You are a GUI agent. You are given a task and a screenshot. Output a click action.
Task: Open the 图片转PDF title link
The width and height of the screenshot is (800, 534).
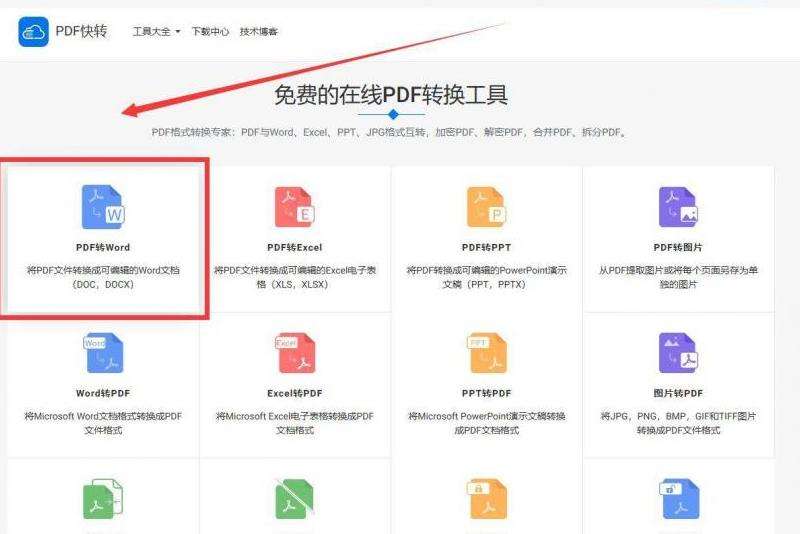(678, 393)
